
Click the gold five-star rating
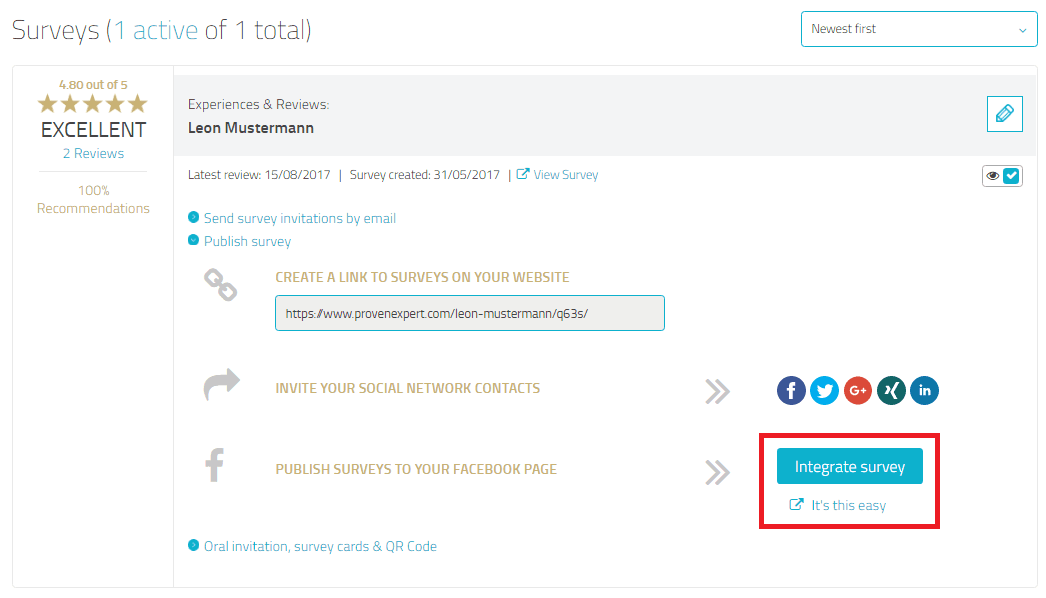point(93,104)
